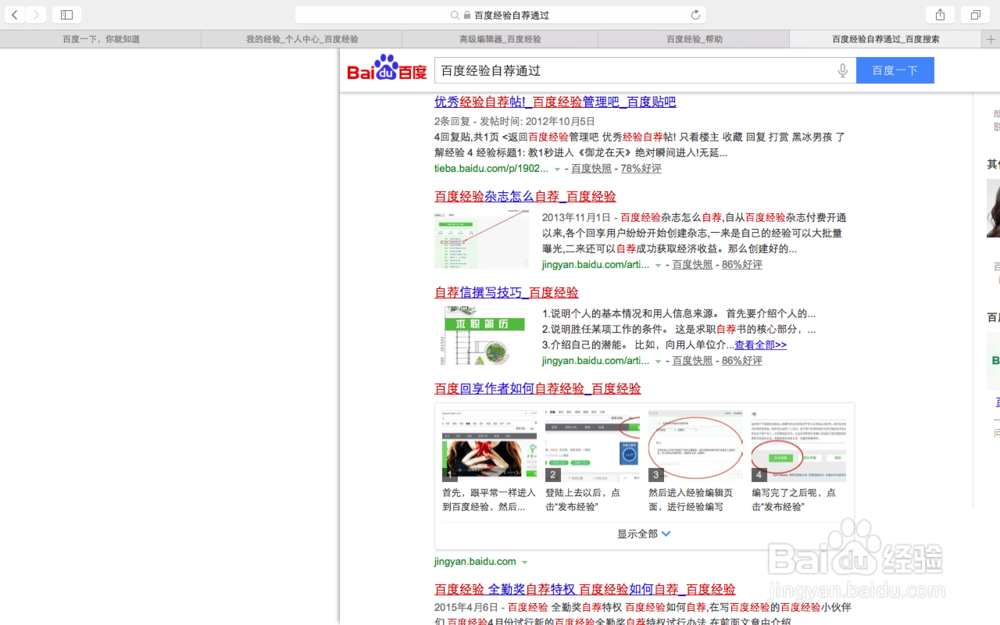Screen dimensions: 1000x625
Task: Click 查看全部>> link
Action: coord(760,344)
